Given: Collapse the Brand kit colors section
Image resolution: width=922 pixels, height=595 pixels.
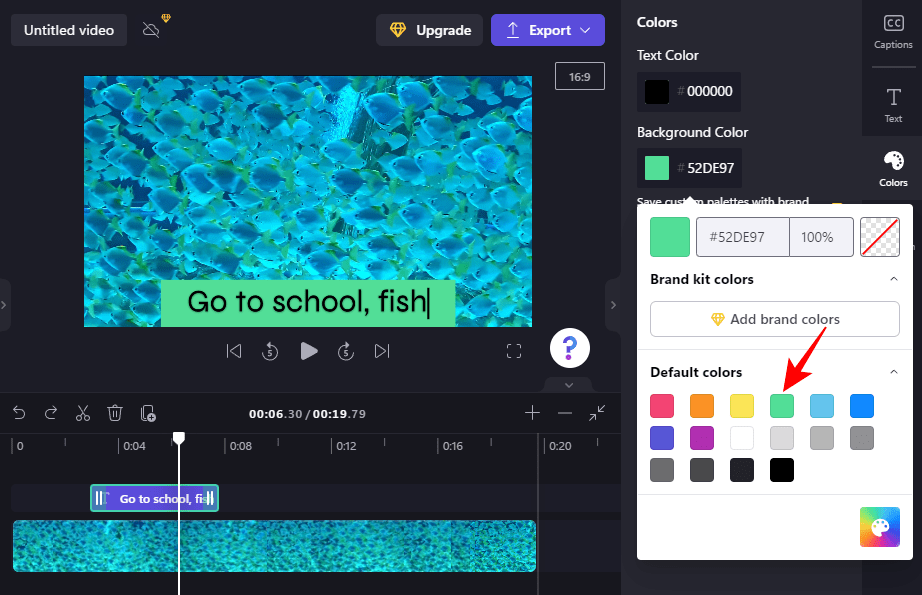Looking at the screenshot, I should point(894,279).
